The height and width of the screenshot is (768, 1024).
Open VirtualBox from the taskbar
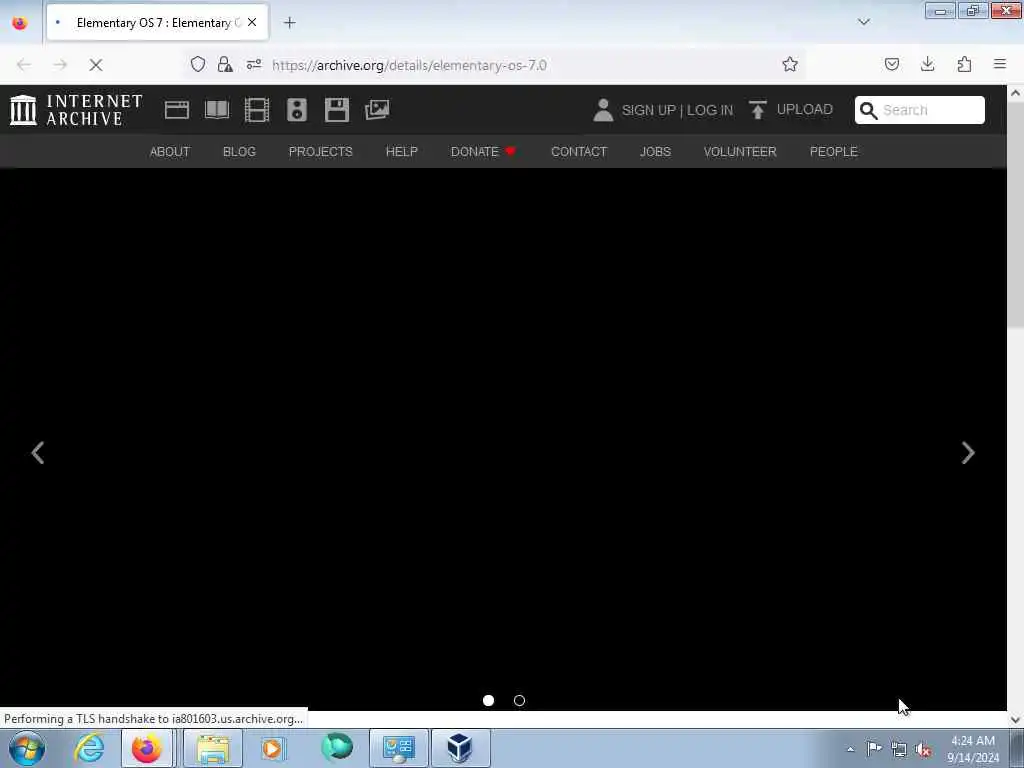(x=460, y=748)
